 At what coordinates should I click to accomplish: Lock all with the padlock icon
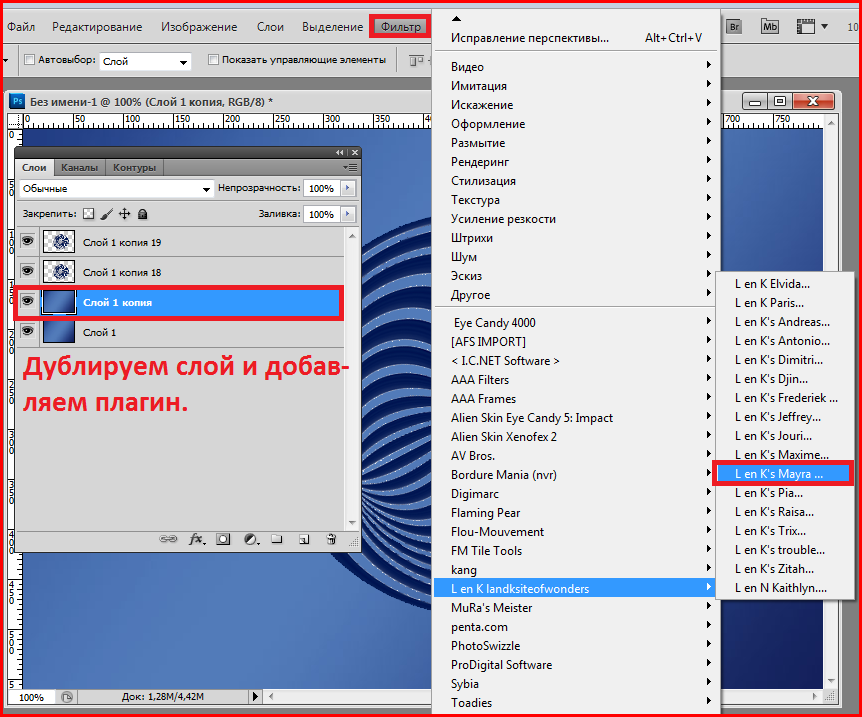tap(142, 214)
